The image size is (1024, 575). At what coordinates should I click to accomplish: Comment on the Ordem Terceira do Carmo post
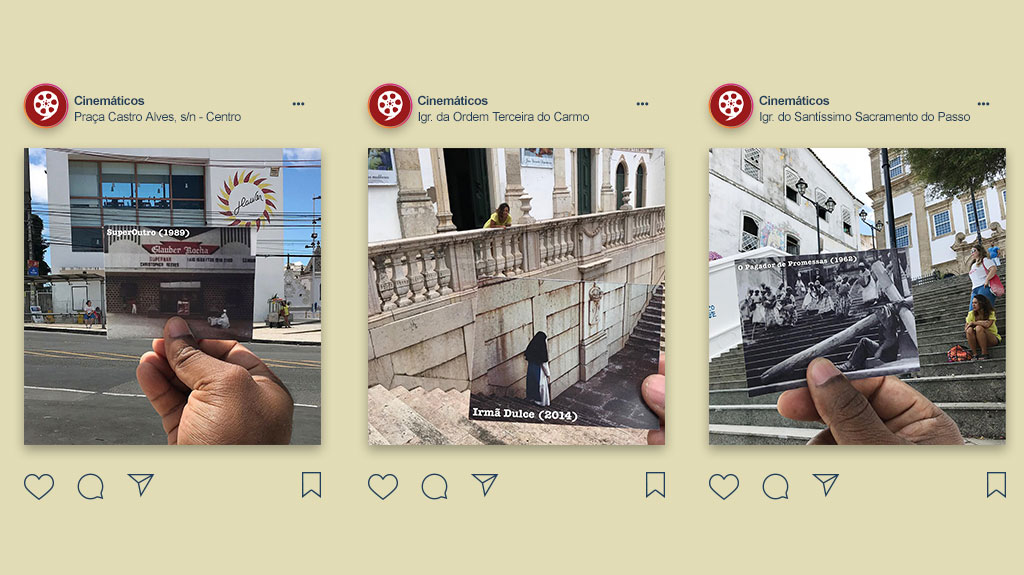(434, 487)
